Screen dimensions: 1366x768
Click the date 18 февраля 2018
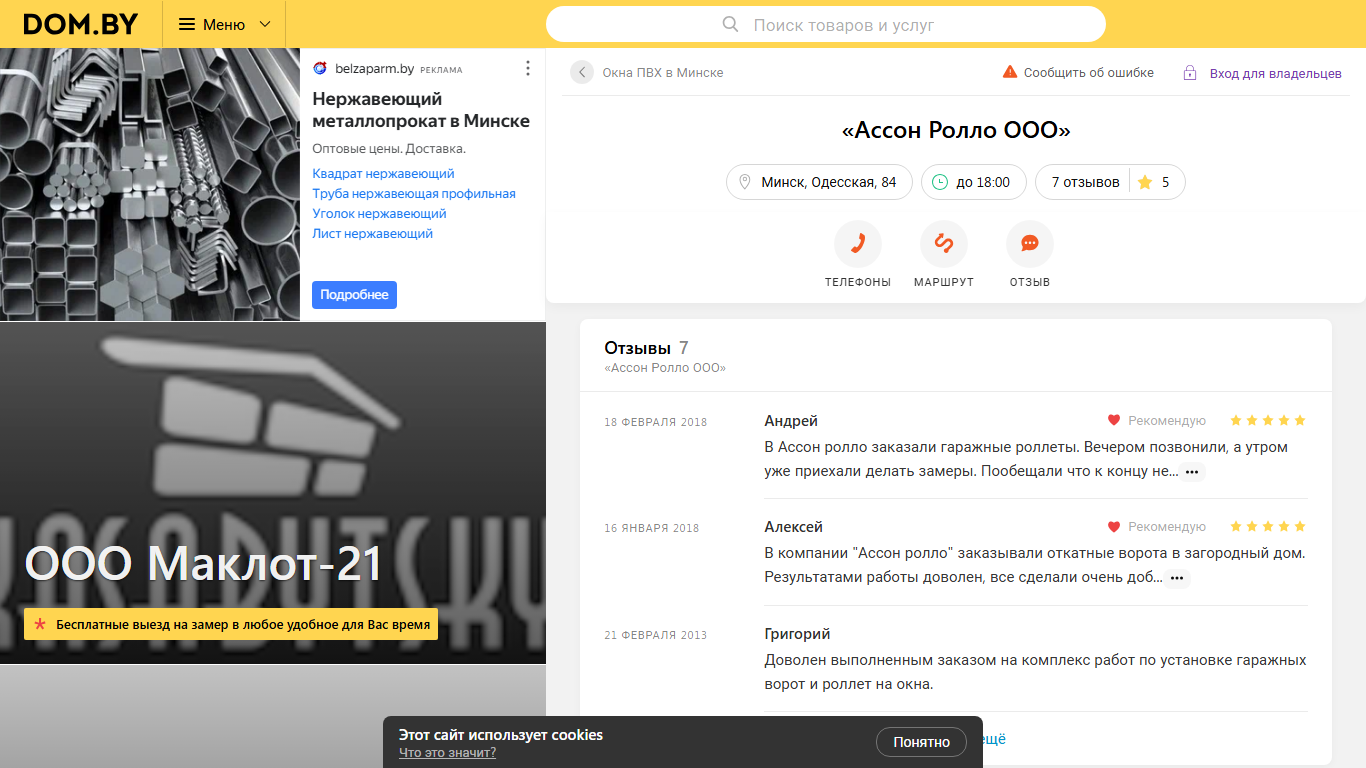pos(655,422)
